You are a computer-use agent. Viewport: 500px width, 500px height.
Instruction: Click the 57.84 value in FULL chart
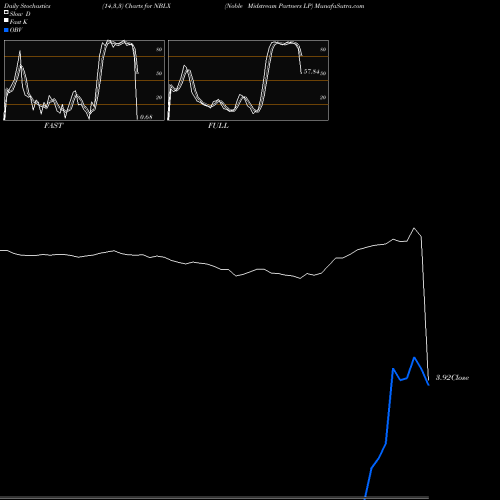point(311,72)
